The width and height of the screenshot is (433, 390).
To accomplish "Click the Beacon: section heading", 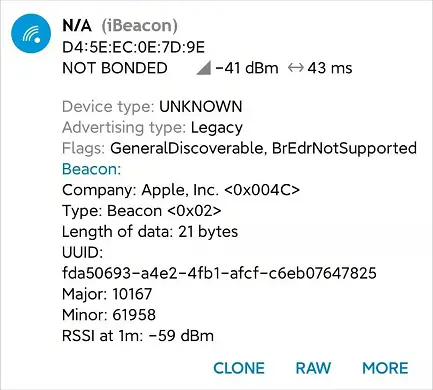I will 91,169.
